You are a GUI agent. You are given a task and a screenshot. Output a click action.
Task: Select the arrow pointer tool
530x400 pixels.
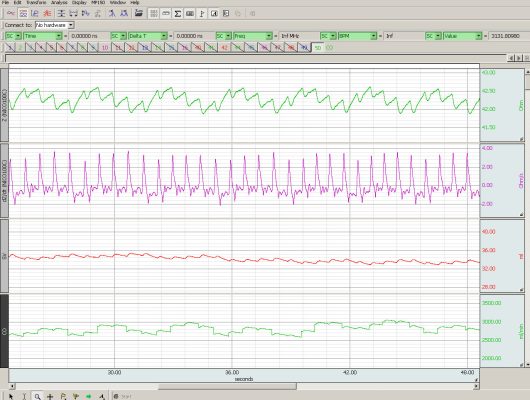(x=11, y=396)
